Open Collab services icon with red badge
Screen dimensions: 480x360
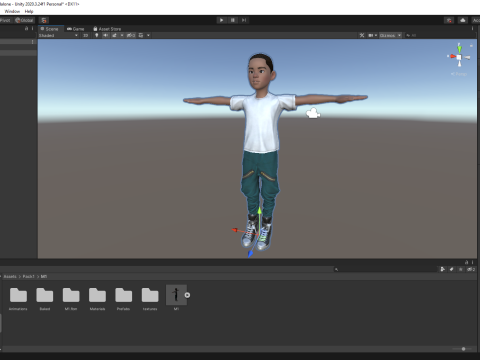point(449,20)
